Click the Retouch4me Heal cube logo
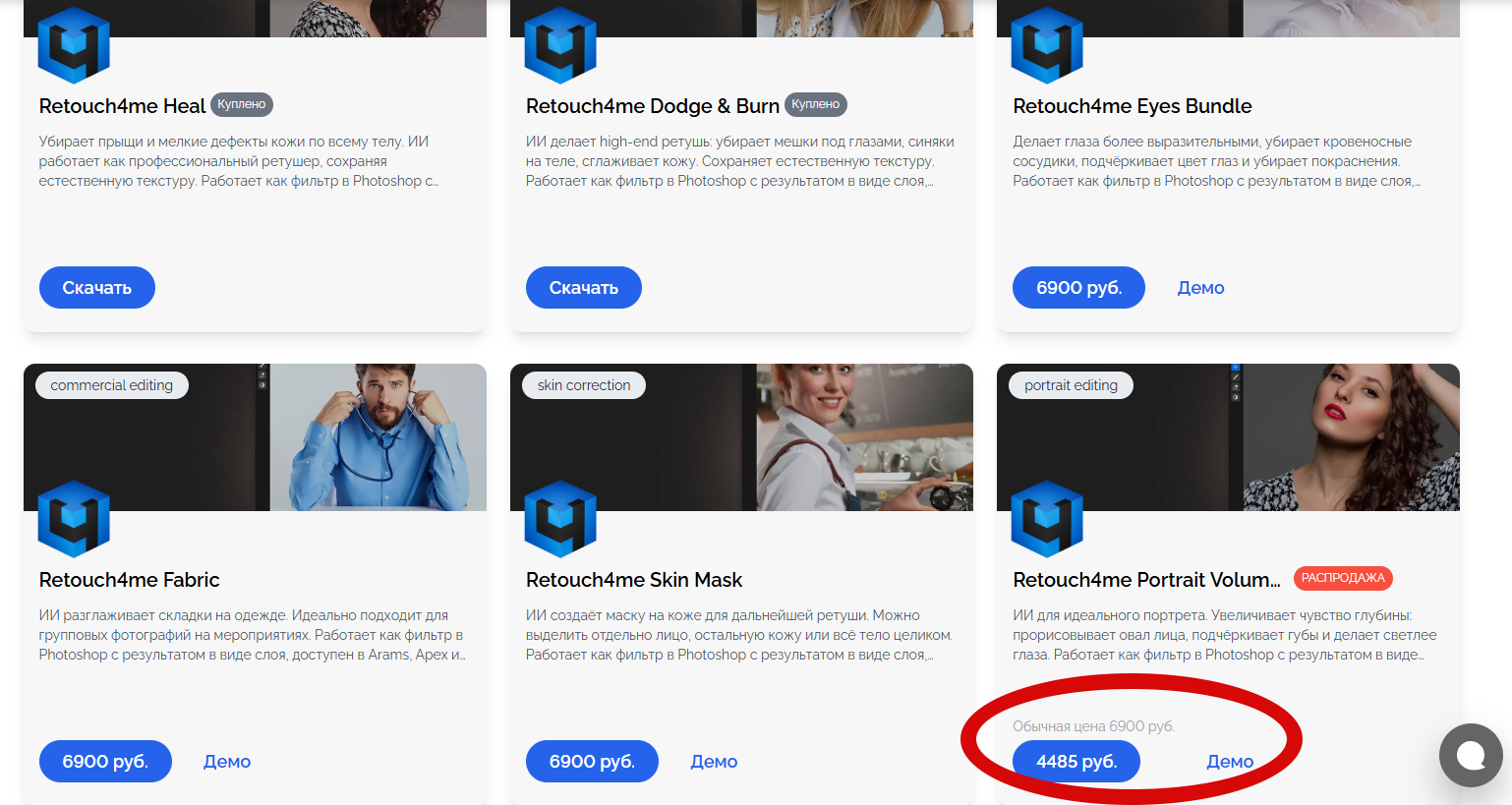The height and width of the screenshot is (805, 1512). (74, 45)
